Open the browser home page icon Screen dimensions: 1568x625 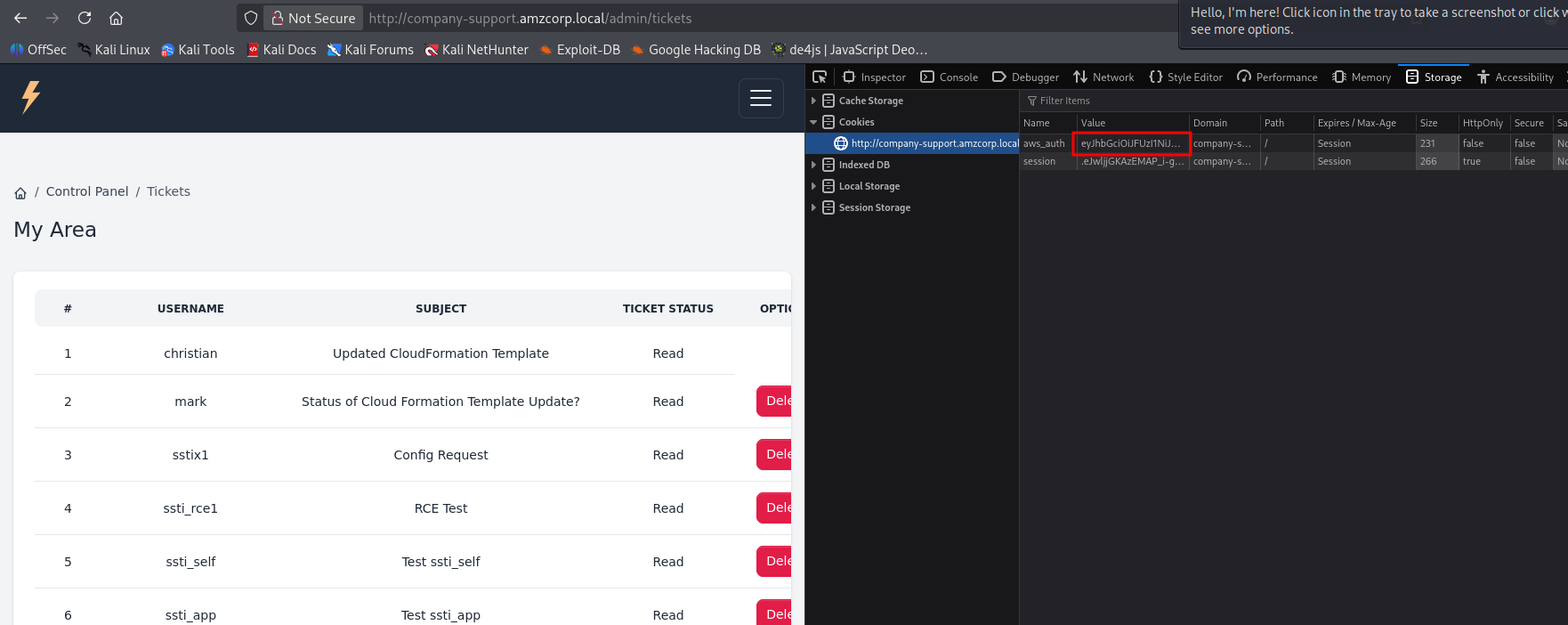116,18
